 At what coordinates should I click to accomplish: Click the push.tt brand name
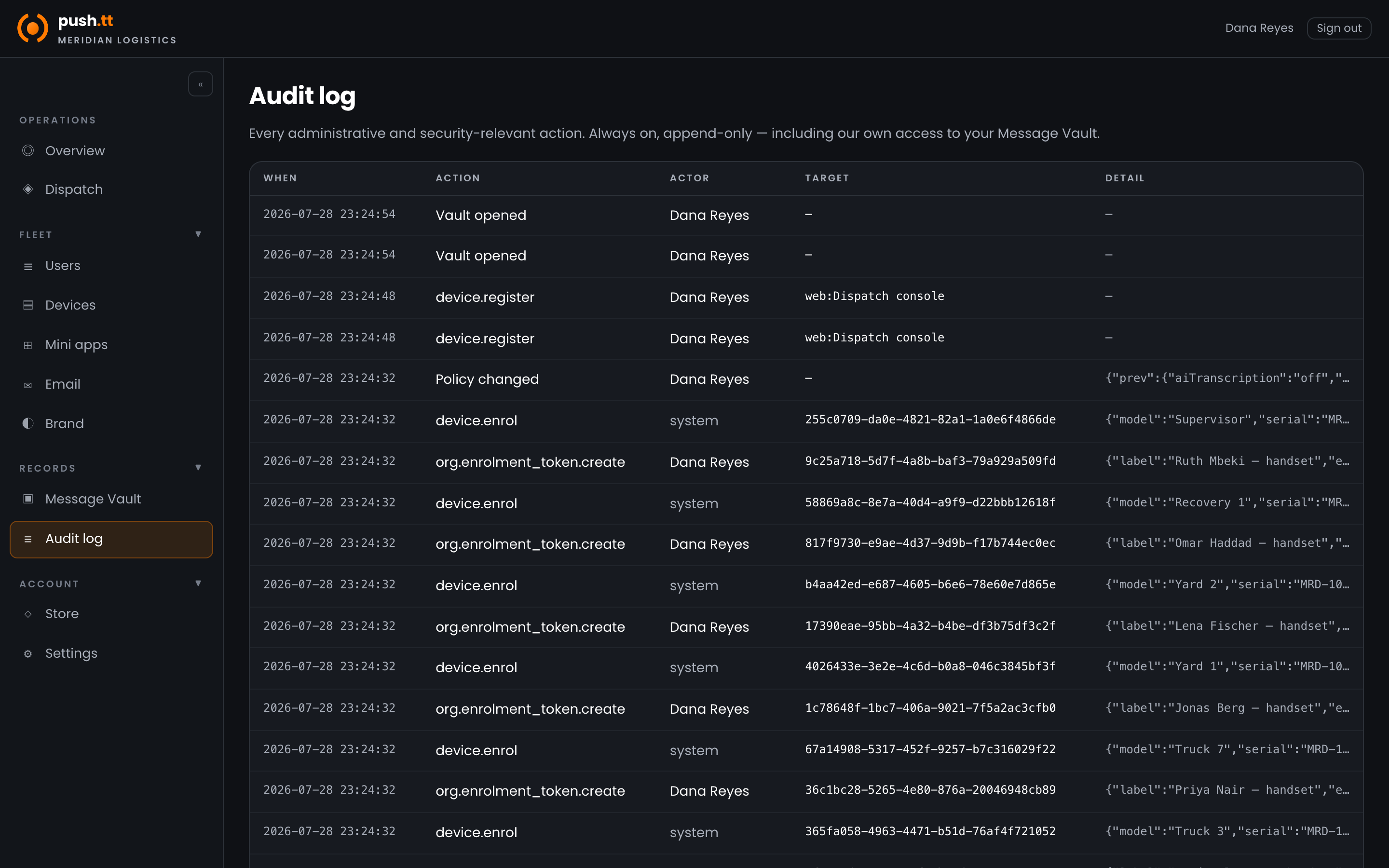coord(85,21)
